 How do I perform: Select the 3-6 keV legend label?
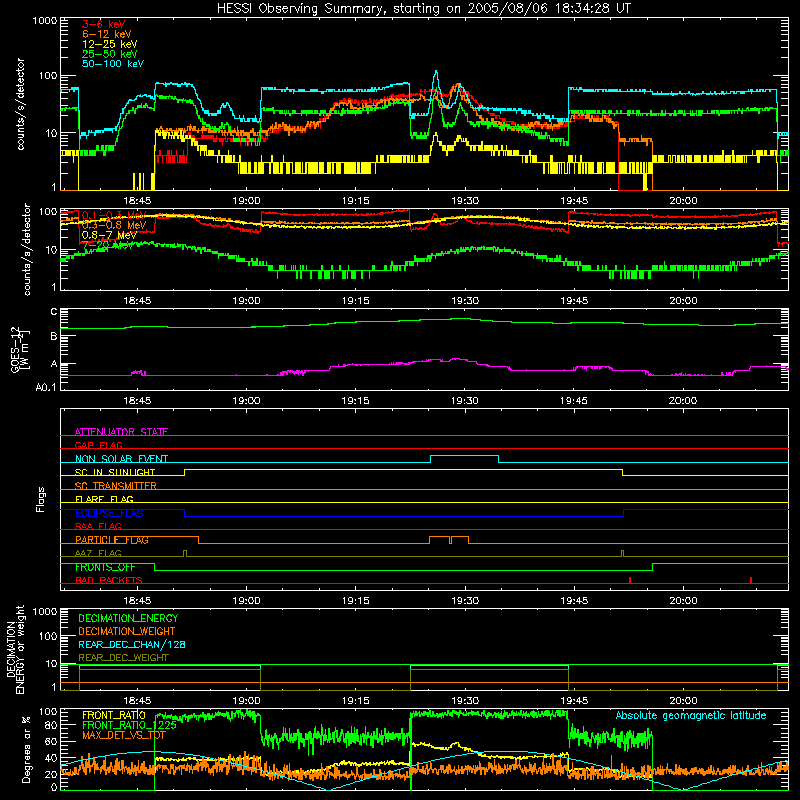click(104, 24)
